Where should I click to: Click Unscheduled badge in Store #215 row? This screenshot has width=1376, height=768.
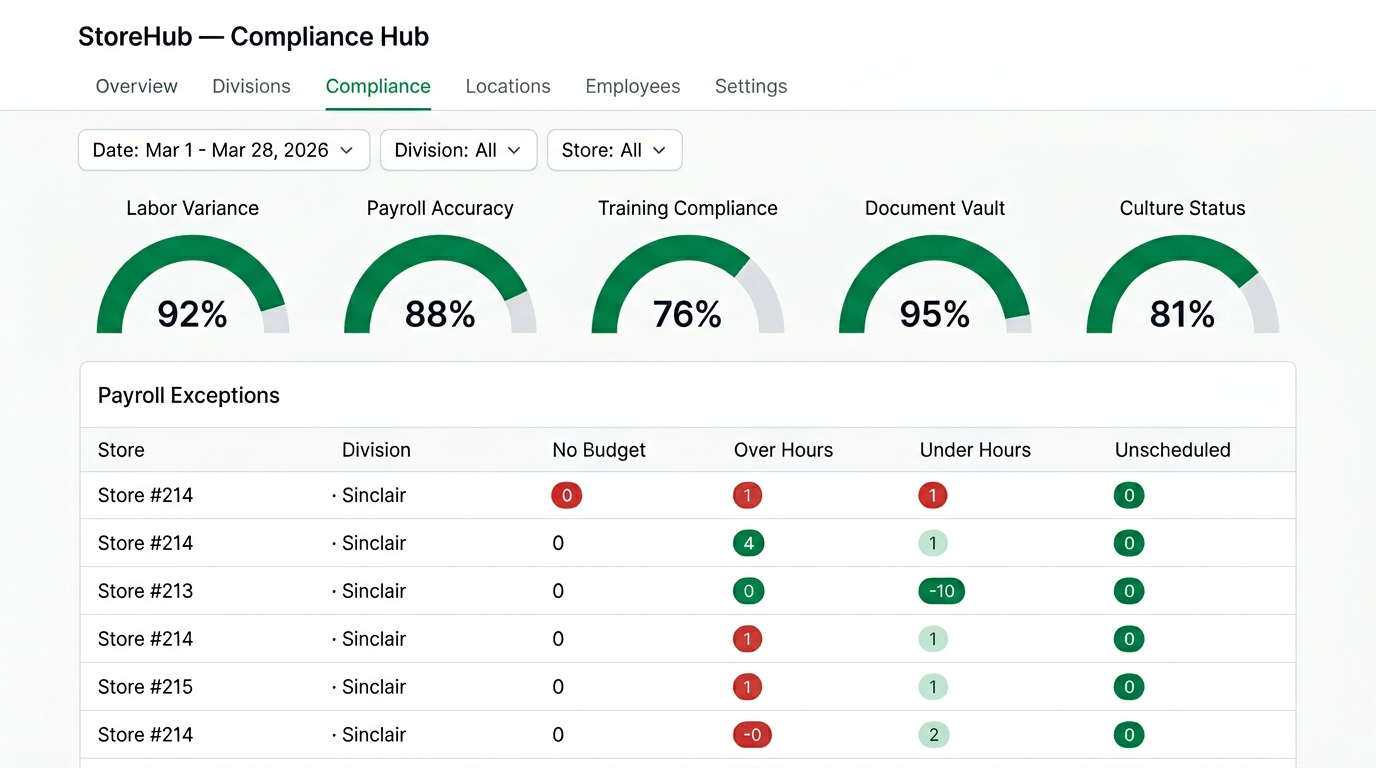tap(1129, 687)
